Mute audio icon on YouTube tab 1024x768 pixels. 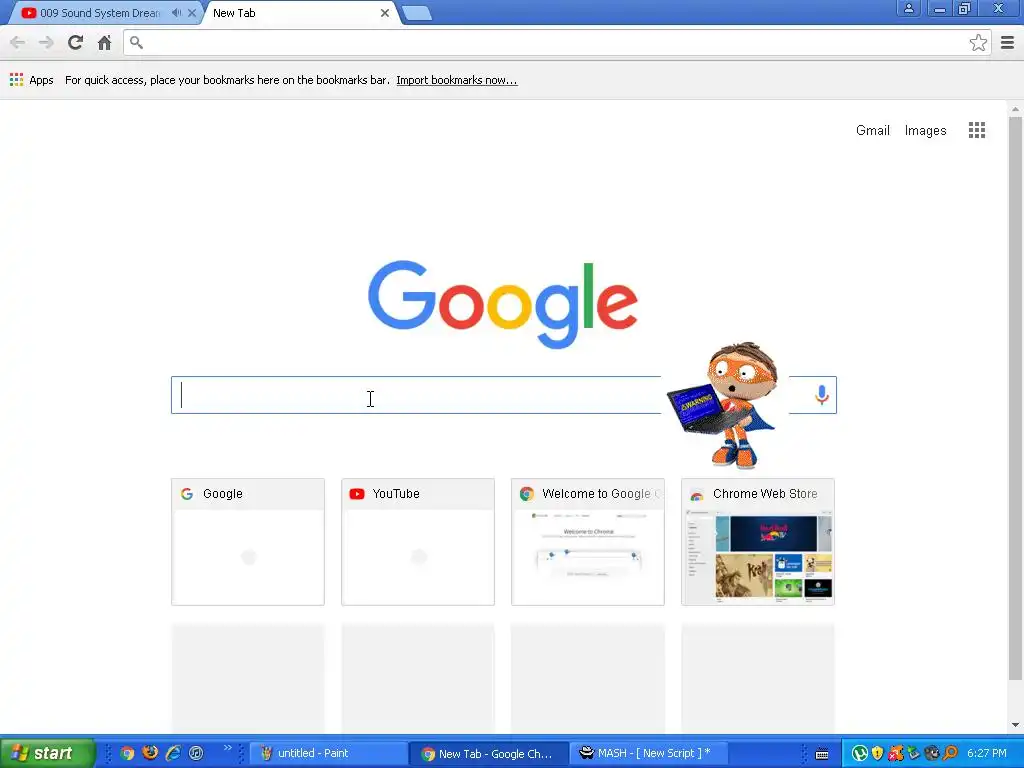coord(176,13)
